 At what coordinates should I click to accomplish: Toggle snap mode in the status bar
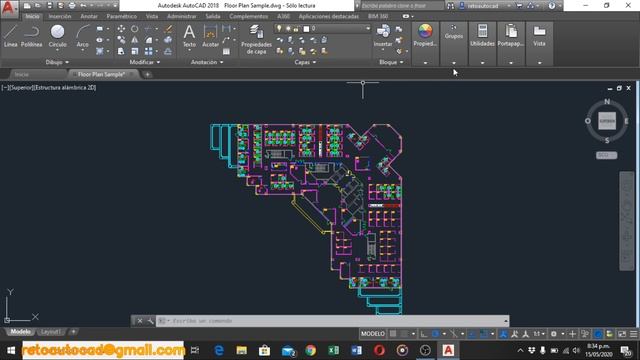pyautogui.click(x=404, y=334)
